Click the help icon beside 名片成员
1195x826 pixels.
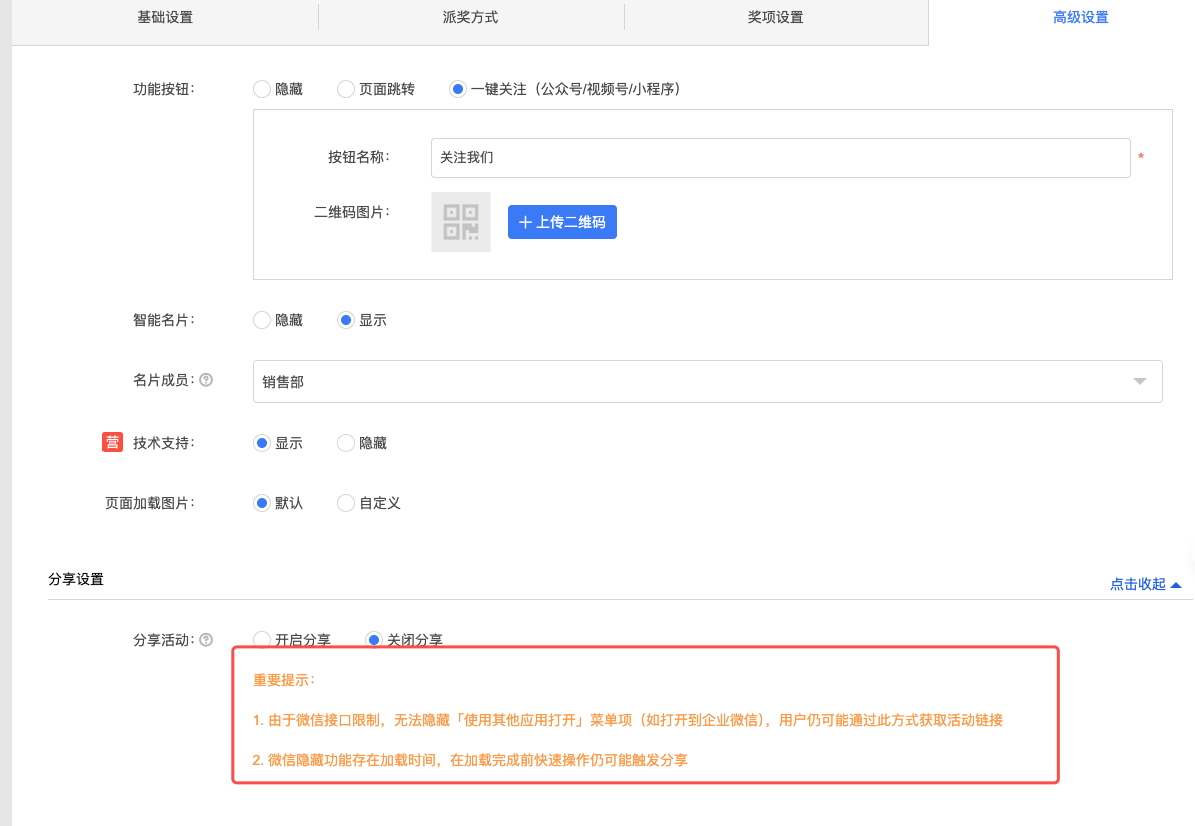click(x=206, y=380)
